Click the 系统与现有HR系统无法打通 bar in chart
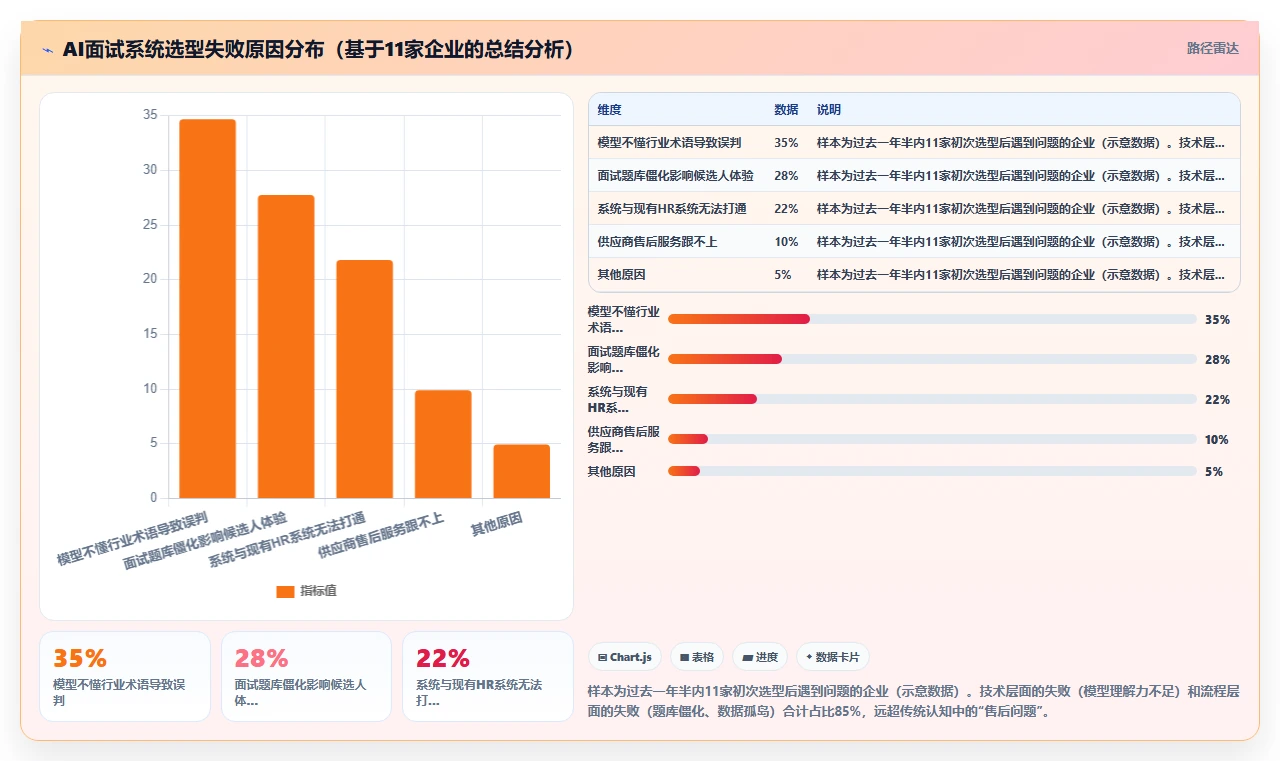1280x761 pixels. tap(364, 379)
